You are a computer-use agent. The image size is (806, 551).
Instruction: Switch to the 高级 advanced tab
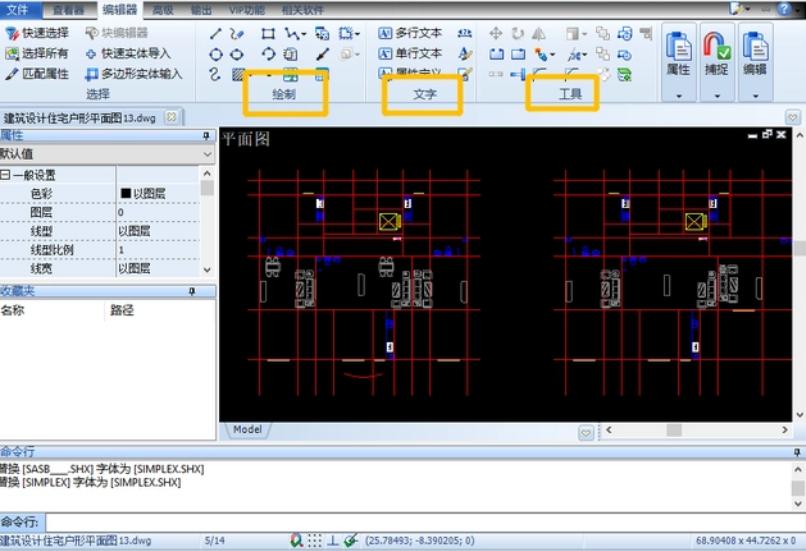pos(162,10)
